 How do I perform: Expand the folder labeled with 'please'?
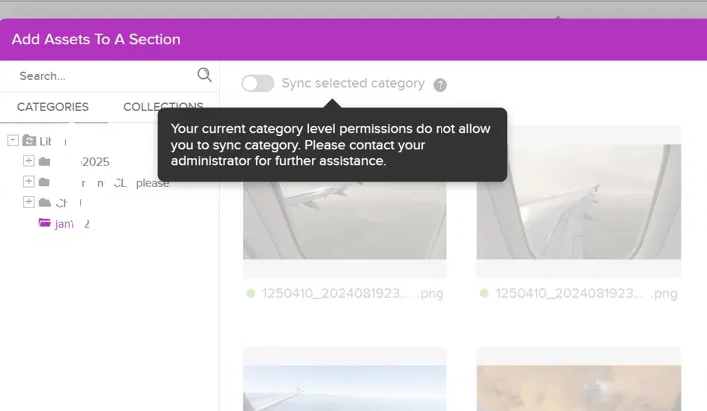click(28, 181)
